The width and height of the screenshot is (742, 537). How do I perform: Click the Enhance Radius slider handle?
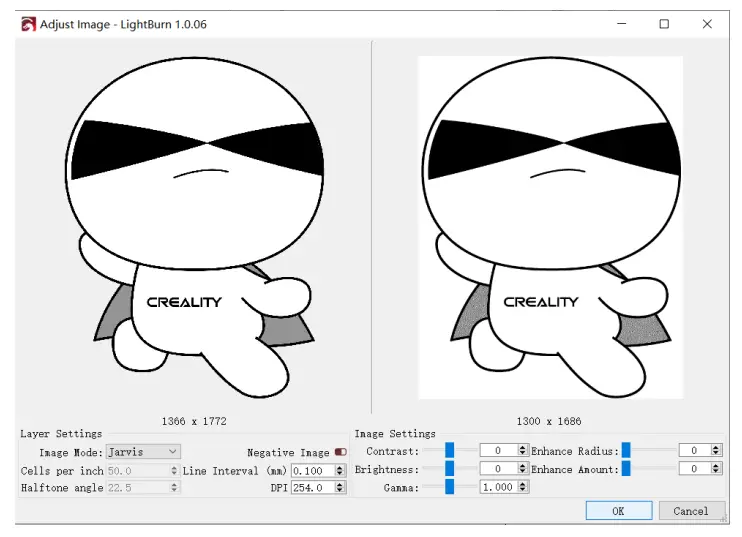[626, 451]
